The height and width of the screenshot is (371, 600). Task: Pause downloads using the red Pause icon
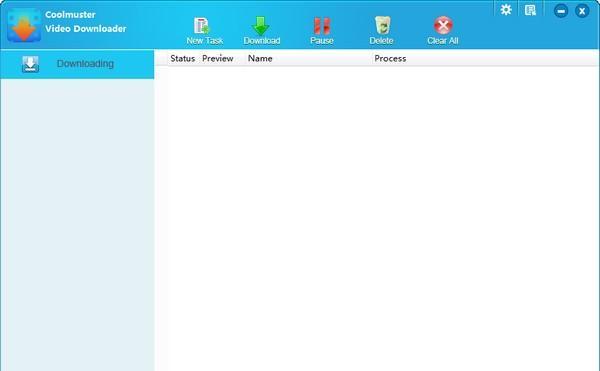pyautogui.click(x=321, y=26)
